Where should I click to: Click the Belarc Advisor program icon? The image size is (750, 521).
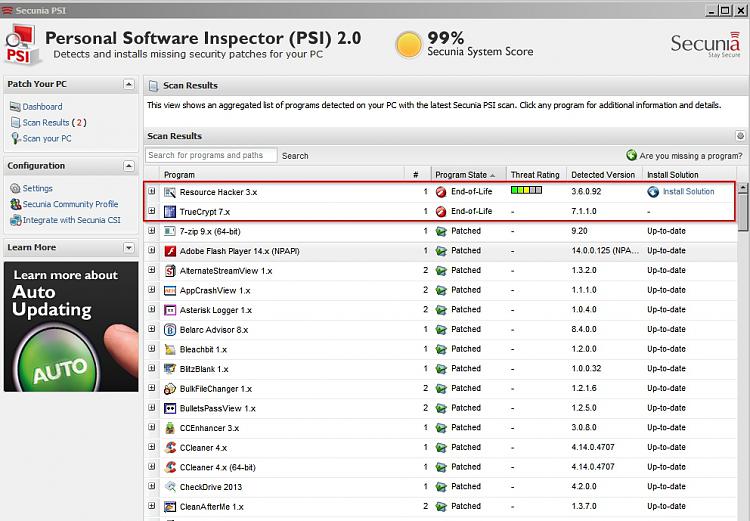coord(170,330)
